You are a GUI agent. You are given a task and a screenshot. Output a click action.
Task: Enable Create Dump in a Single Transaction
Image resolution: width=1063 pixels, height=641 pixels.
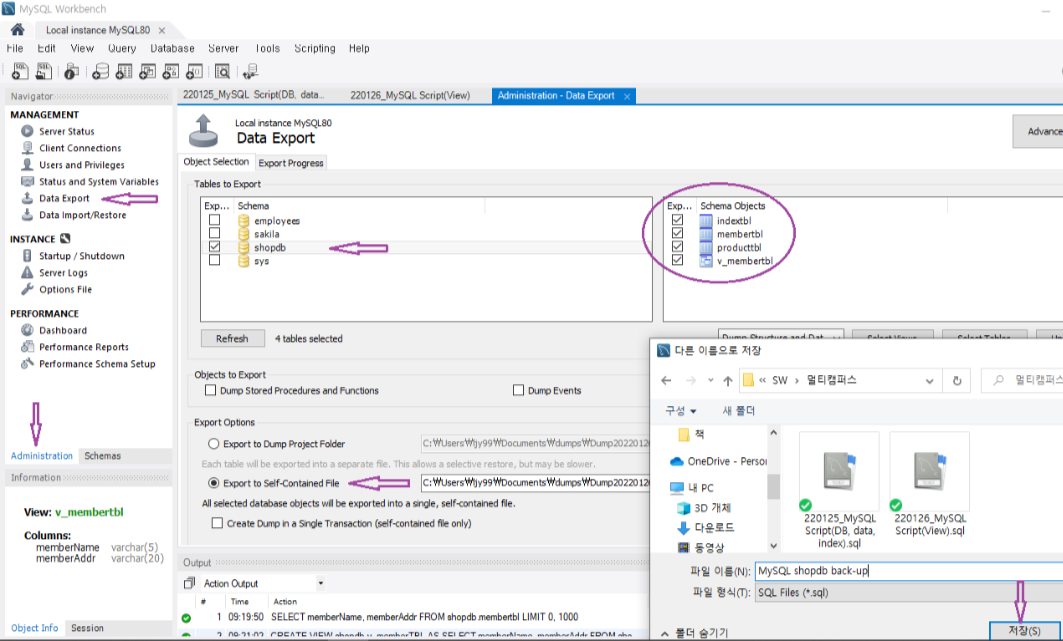(217, 523)
